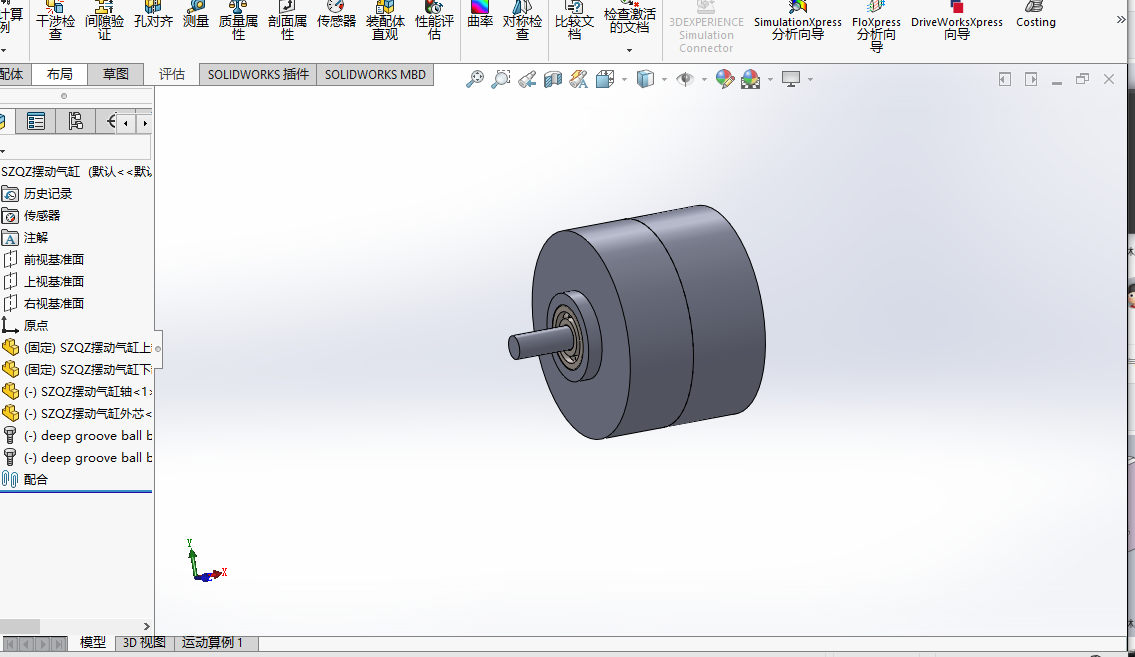Click Edit Appearance color ball icon
The width and height of the screenshot is (1135, 657).
click(x=725, y=79)
